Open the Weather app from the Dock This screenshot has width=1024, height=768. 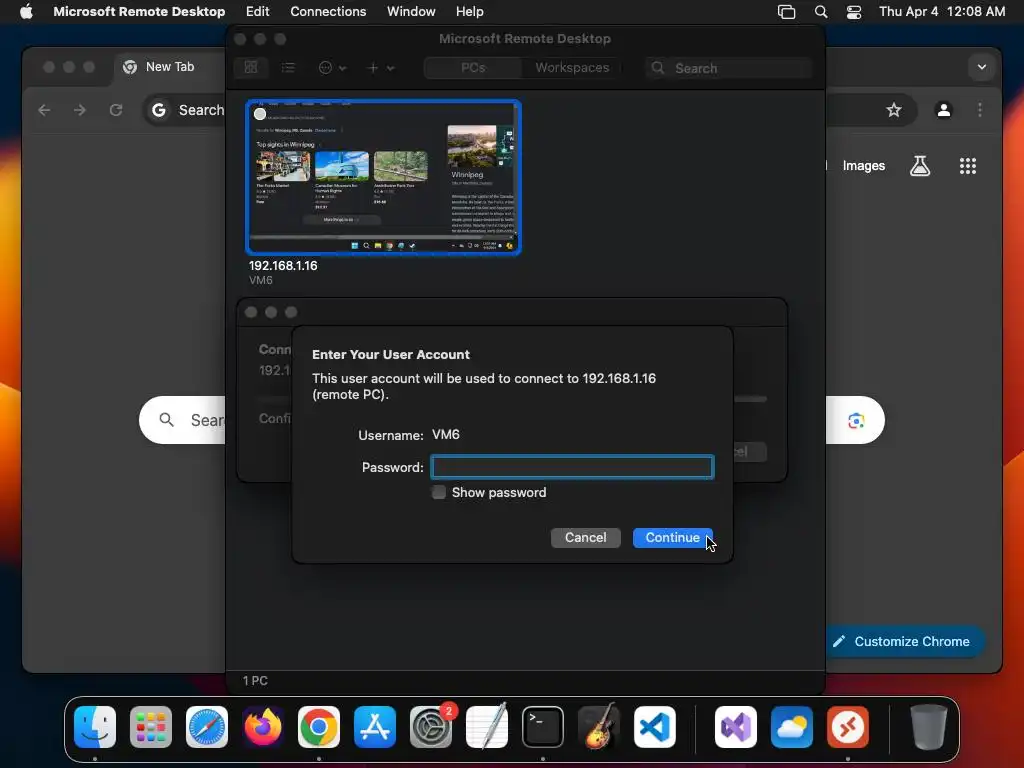click(x=792, y=727)
